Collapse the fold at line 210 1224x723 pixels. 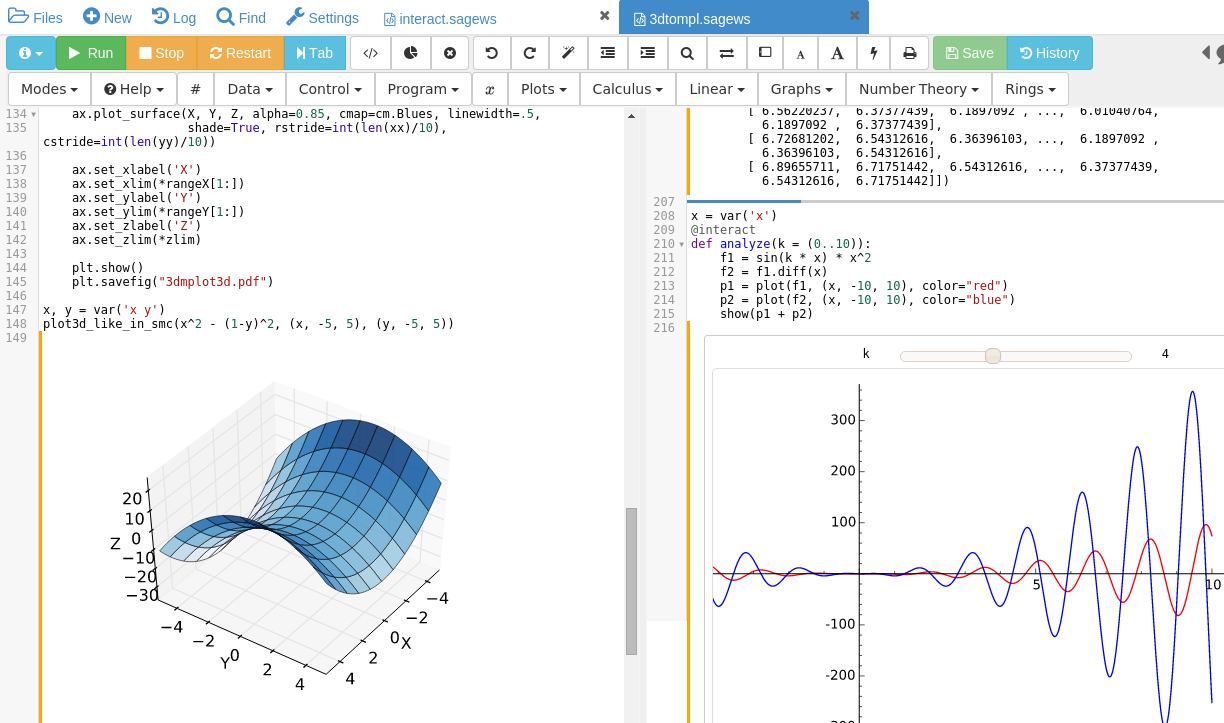tap(682, 244)
